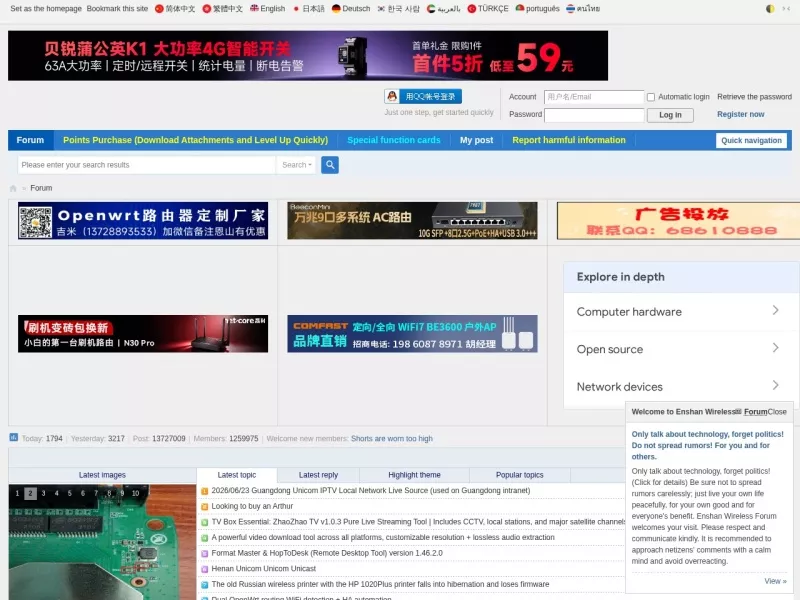Select slide 10 in latest images
Viewport: 800px width, 600px height.
pyautogui.click(x=135, y=493)
